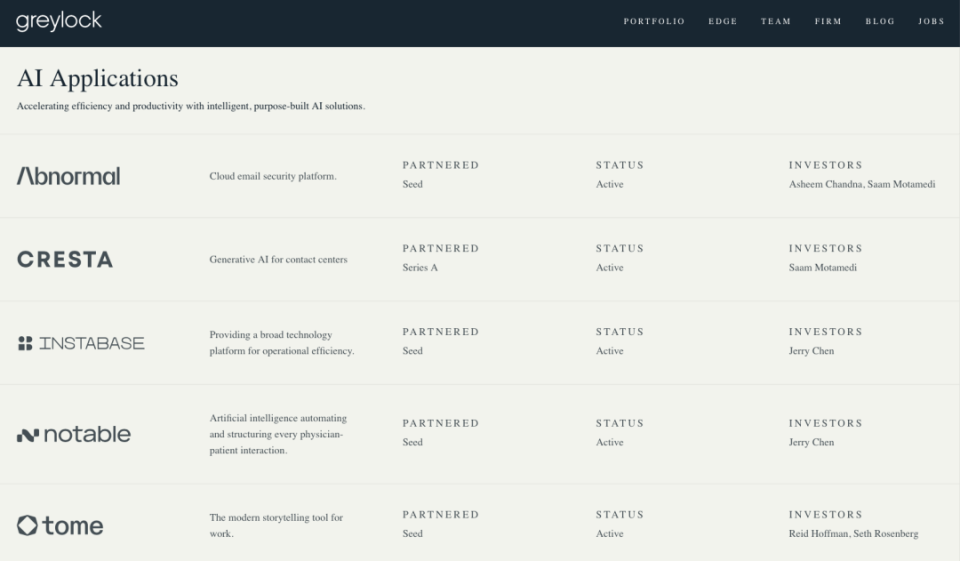Click Jerry Chen in the notable row

811,442
